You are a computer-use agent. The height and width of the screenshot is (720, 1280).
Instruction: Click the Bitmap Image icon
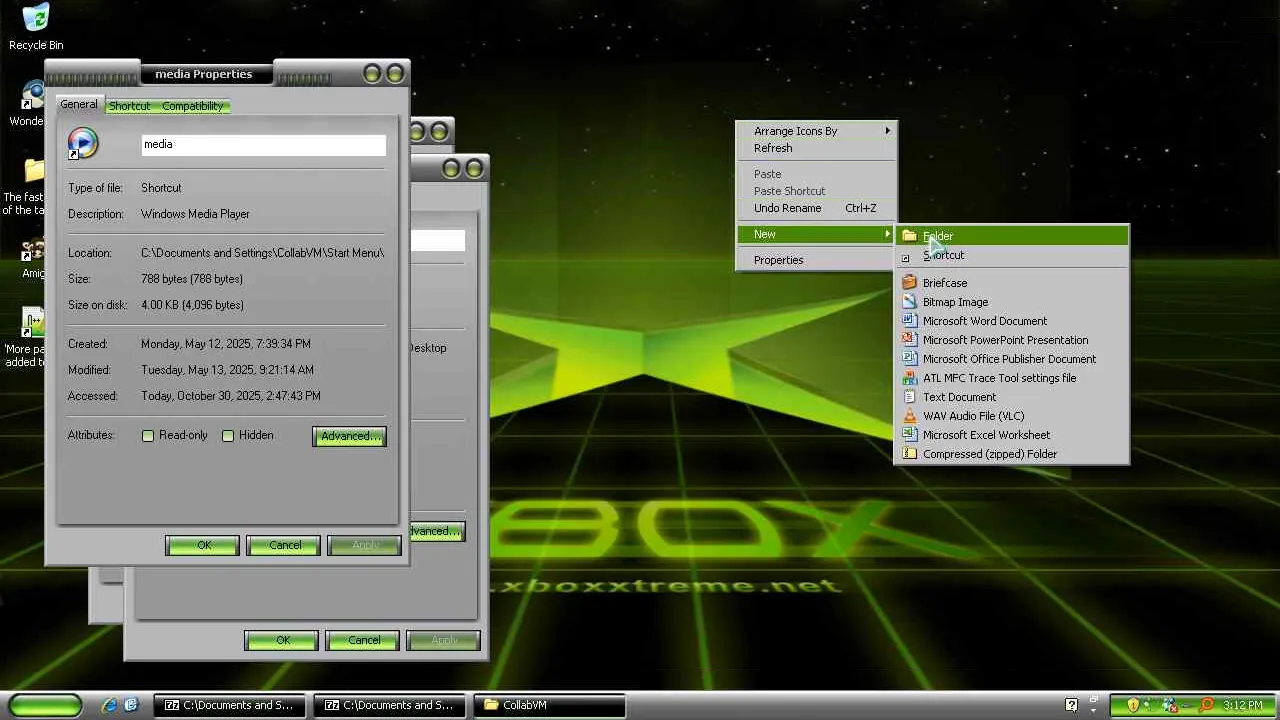[x=909, y=302]
